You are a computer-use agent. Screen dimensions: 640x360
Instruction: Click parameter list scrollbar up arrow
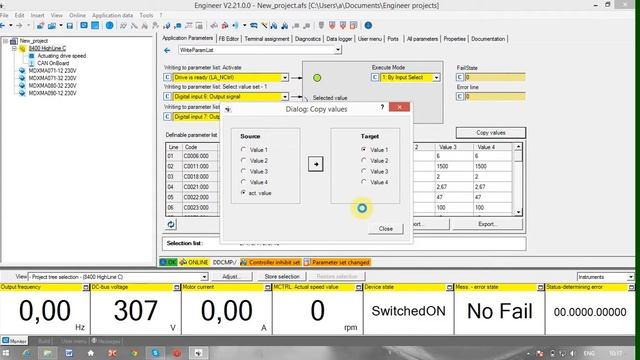click(518, 147)
